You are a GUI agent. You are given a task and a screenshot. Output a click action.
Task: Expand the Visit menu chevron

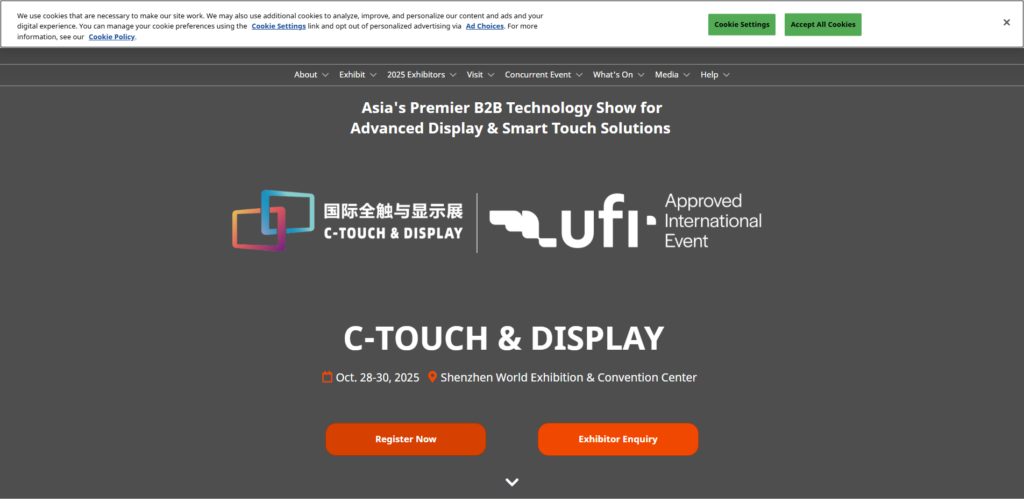(x=490, y=75)
